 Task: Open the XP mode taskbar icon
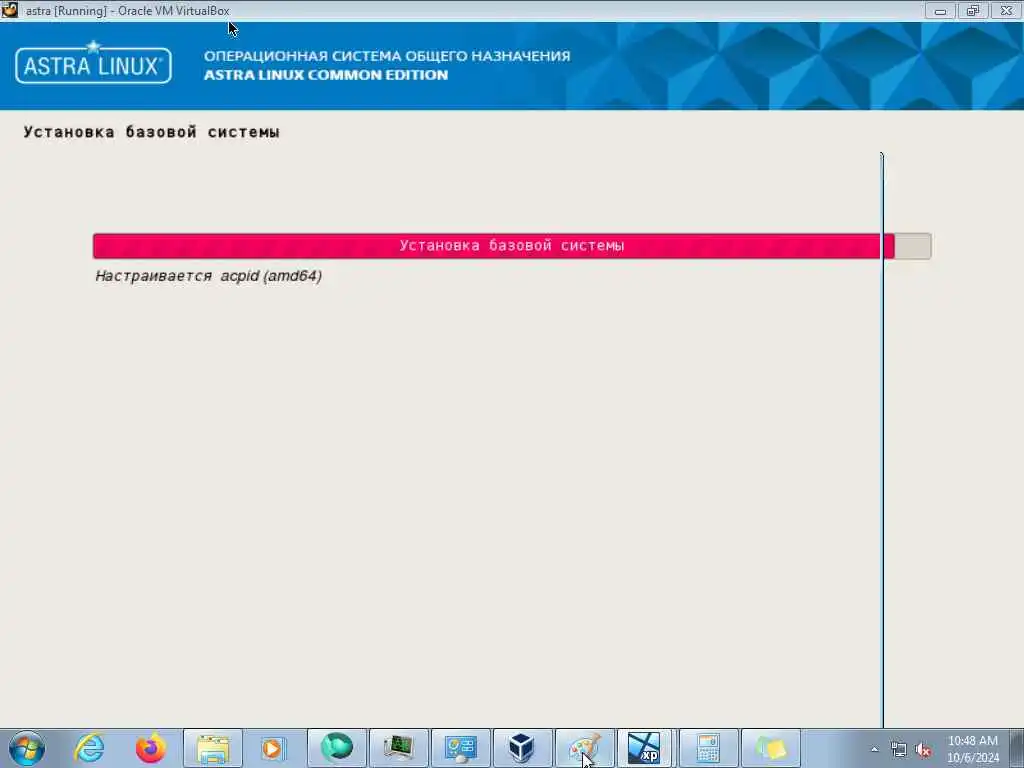pos(645,748)
